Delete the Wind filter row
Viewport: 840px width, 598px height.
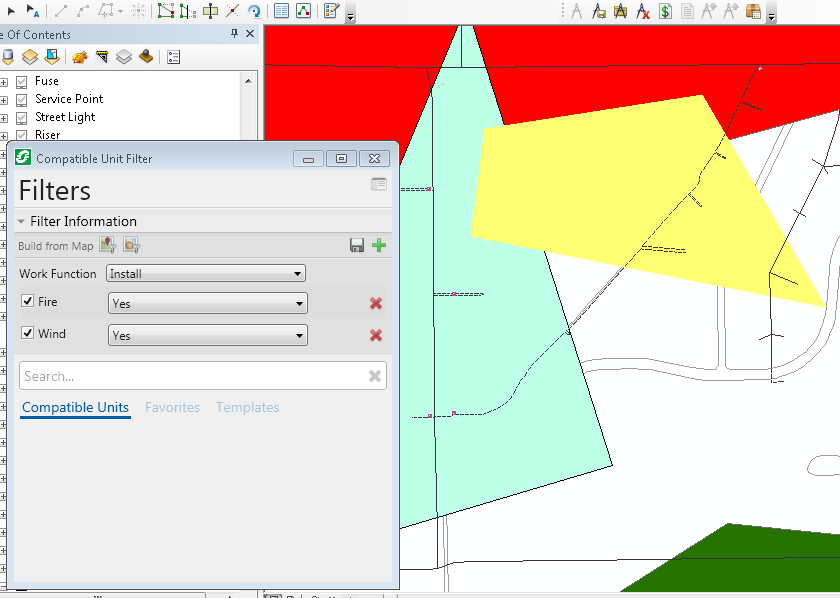pyautogui.click(x=376, y=336)
